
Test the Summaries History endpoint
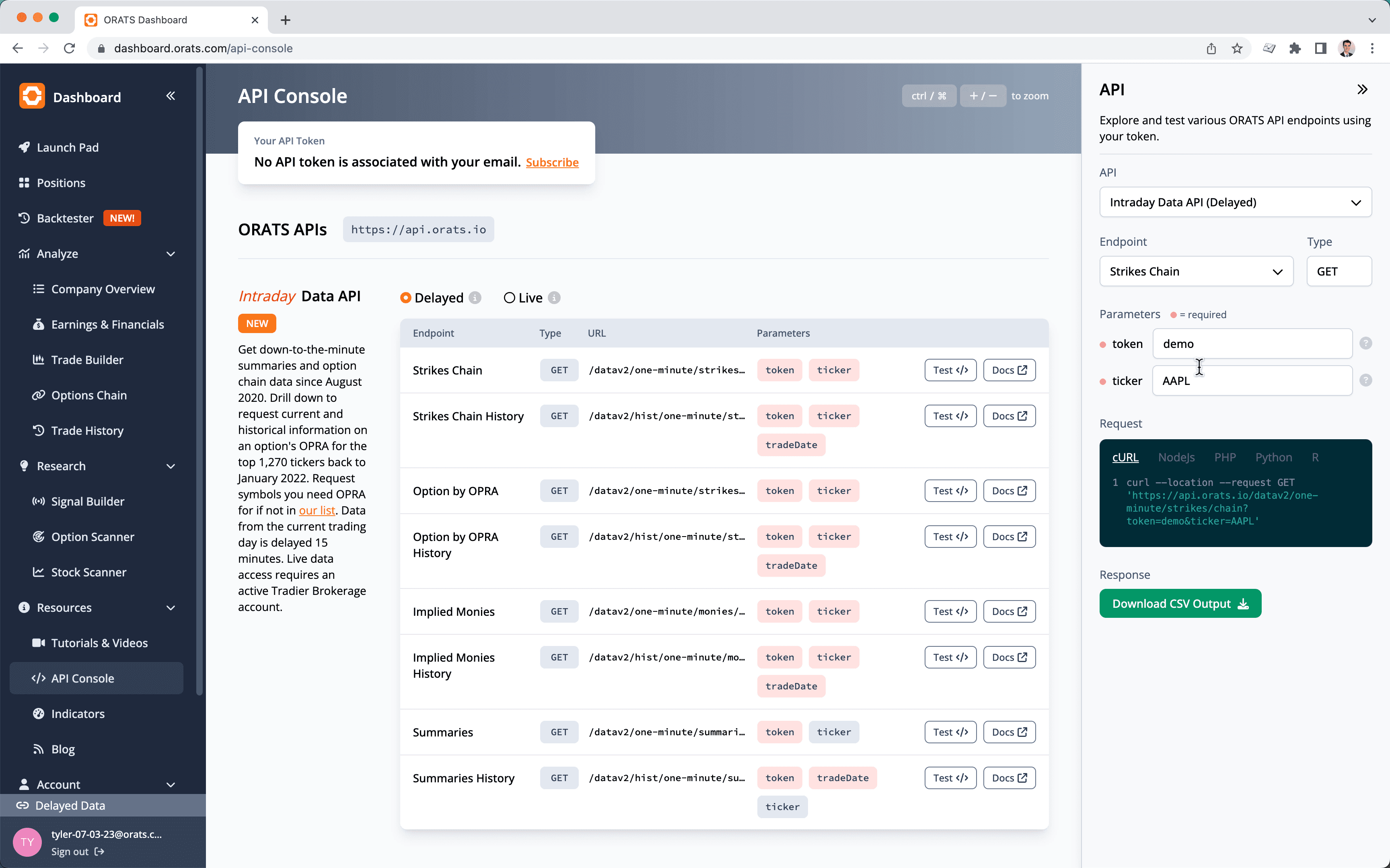[x=950, y=778]
